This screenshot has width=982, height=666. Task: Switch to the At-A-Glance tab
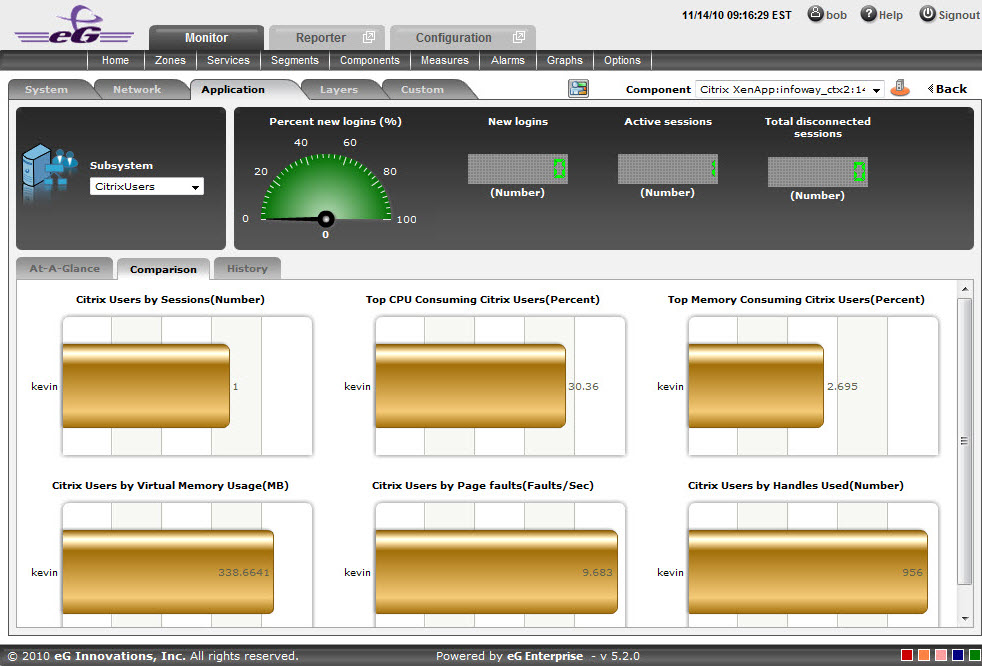(x=65, y=268)
